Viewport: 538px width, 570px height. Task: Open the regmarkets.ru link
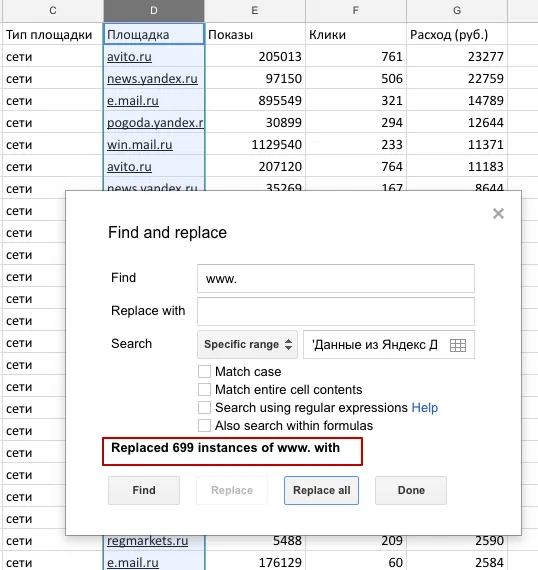[147, 541]
